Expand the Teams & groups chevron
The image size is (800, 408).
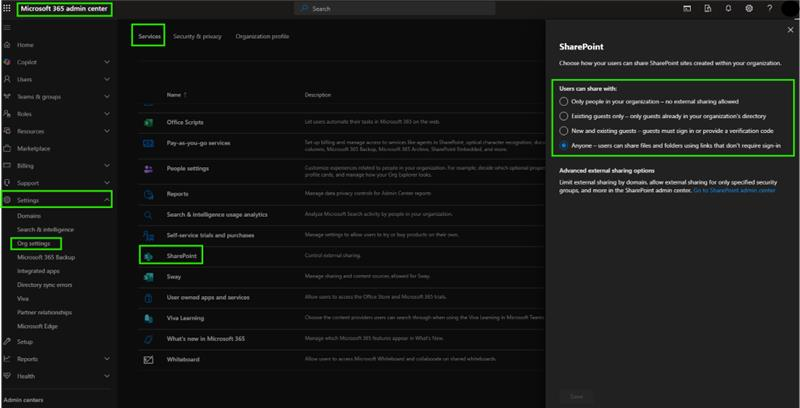[107, 97]
